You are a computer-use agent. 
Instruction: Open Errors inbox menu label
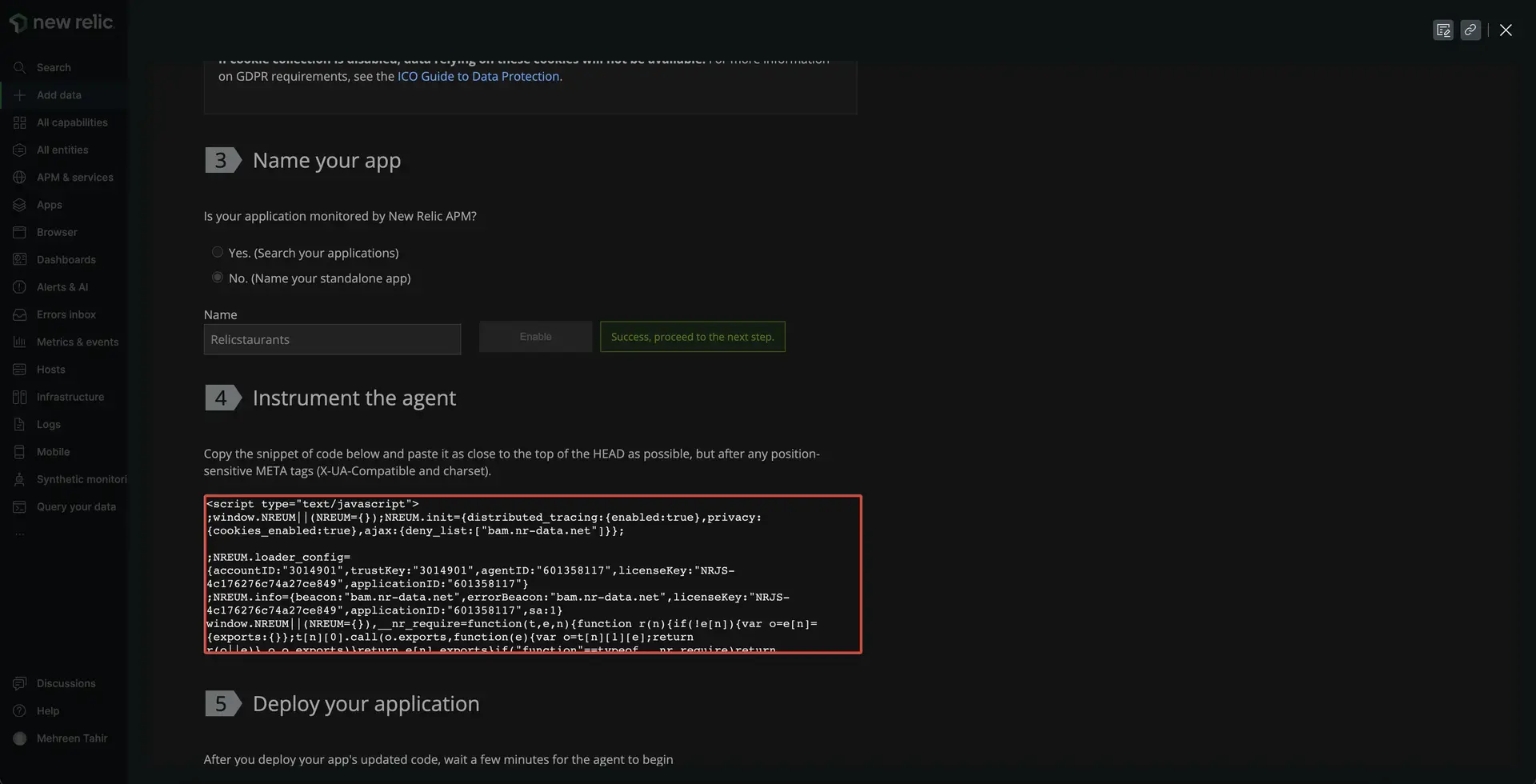pos(66,314)
